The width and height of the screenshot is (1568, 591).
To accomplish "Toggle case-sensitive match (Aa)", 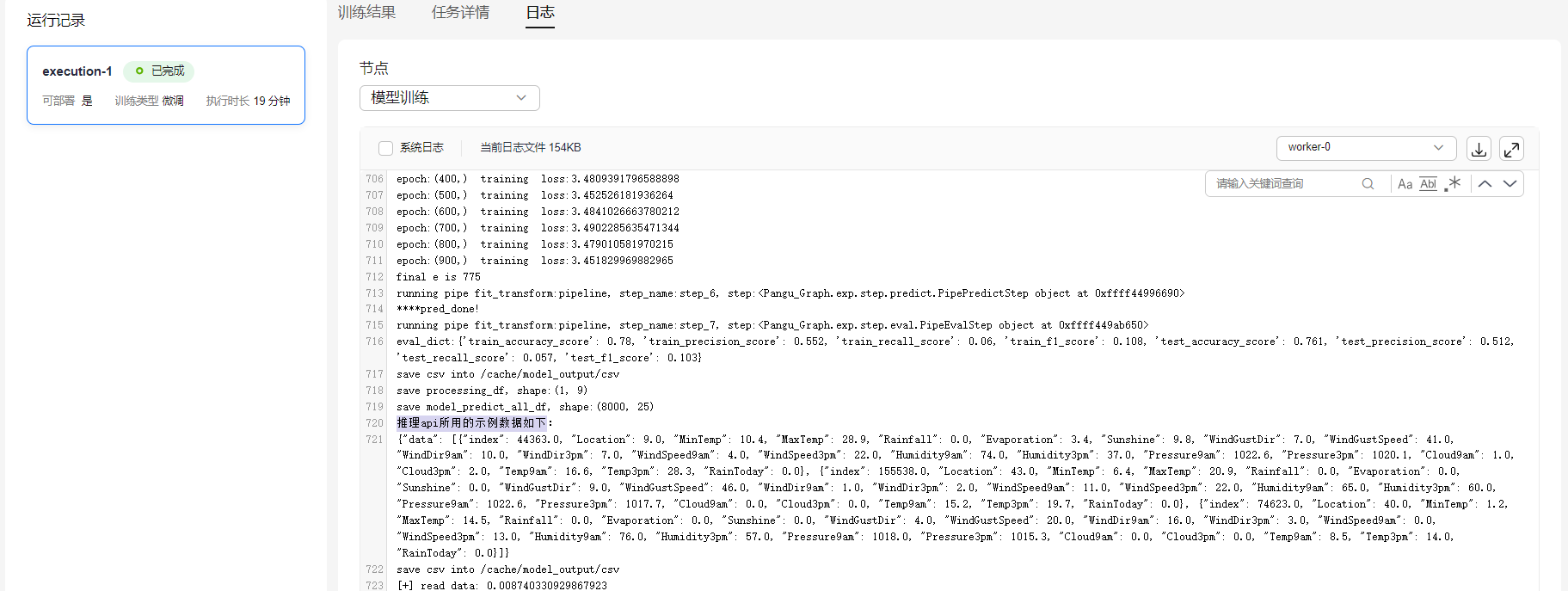I will (x=1405, y=183).
